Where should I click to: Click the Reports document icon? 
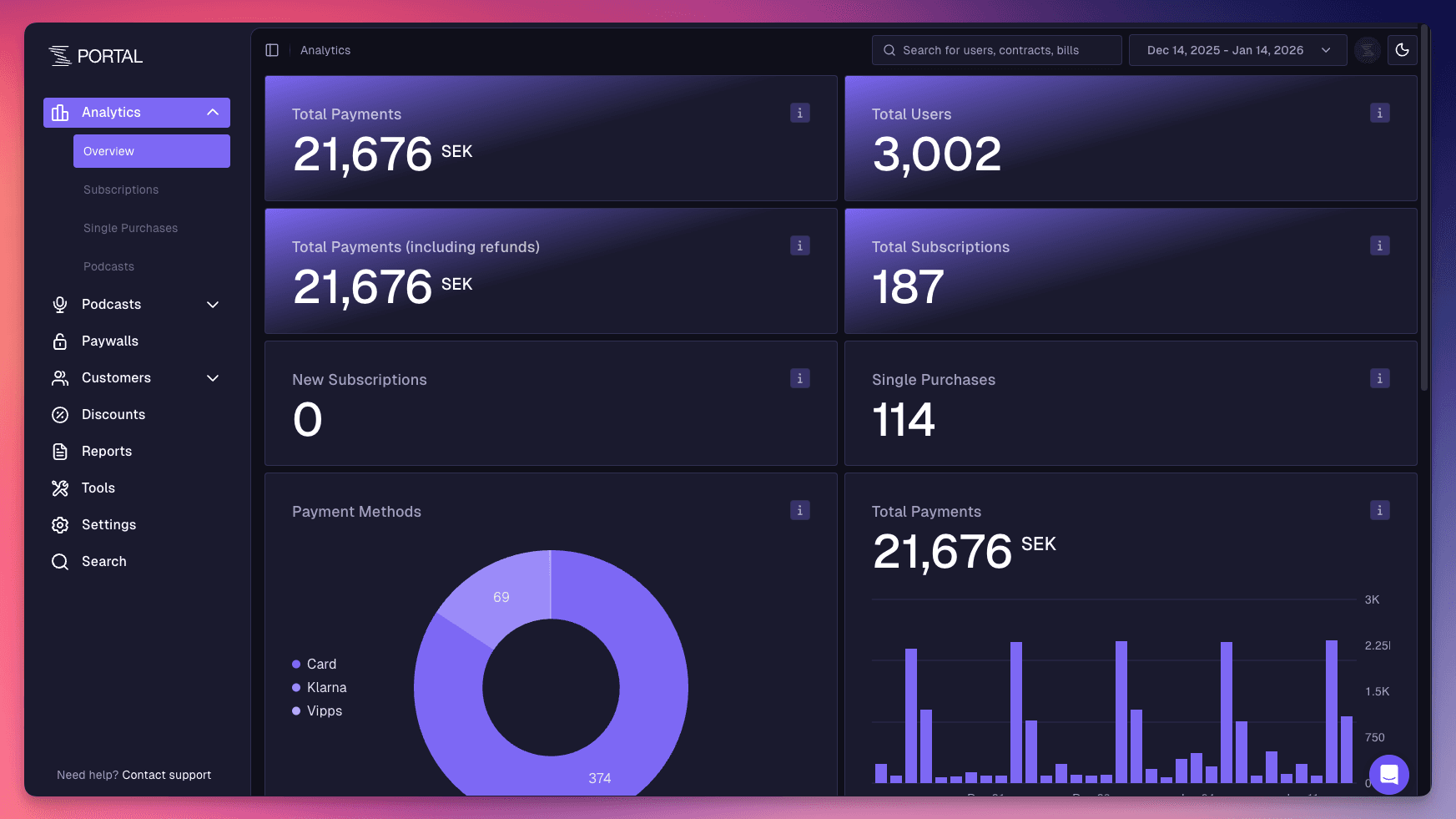60,452
